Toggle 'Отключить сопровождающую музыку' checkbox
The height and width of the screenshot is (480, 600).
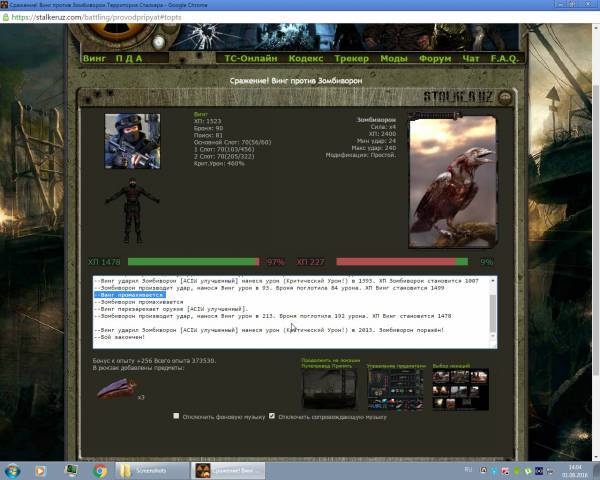tap(272, 416)
